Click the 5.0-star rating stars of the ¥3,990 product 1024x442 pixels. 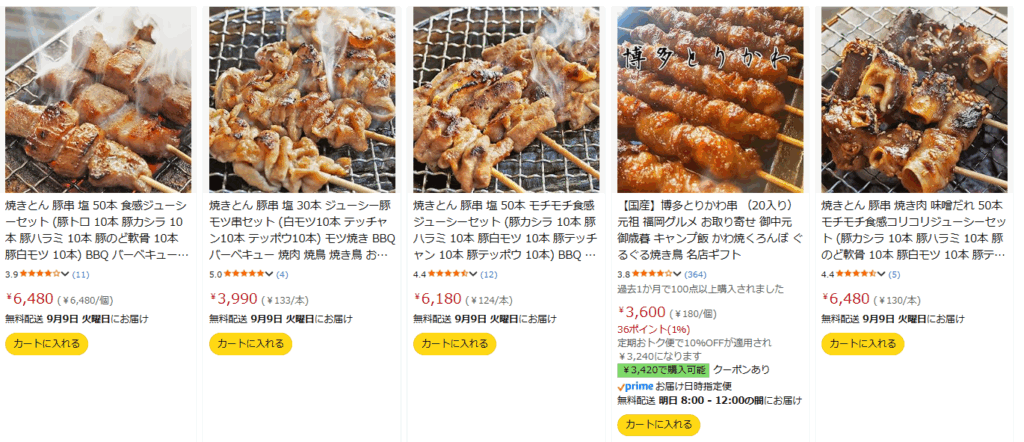point(242,274)
